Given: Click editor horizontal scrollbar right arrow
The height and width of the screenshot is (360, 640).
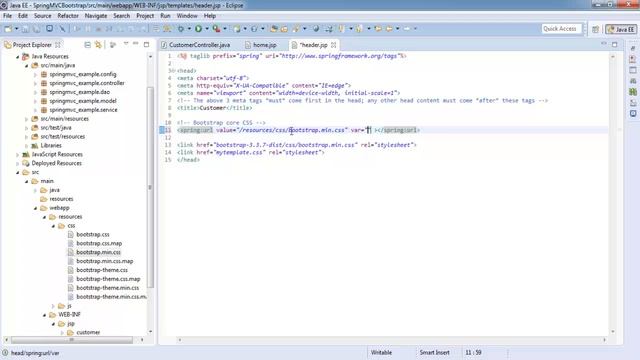Looking at the screenshot, I should [604, 340].
